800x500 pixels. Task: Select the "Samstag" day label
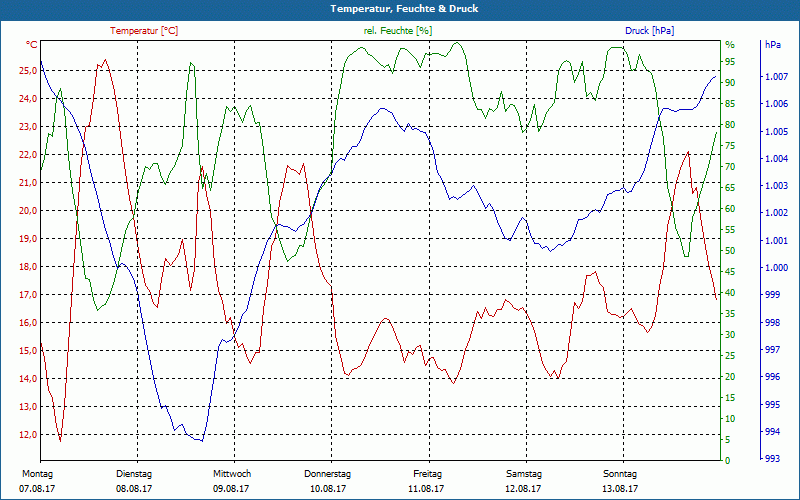pyautogui.click(x=524, y=474)
